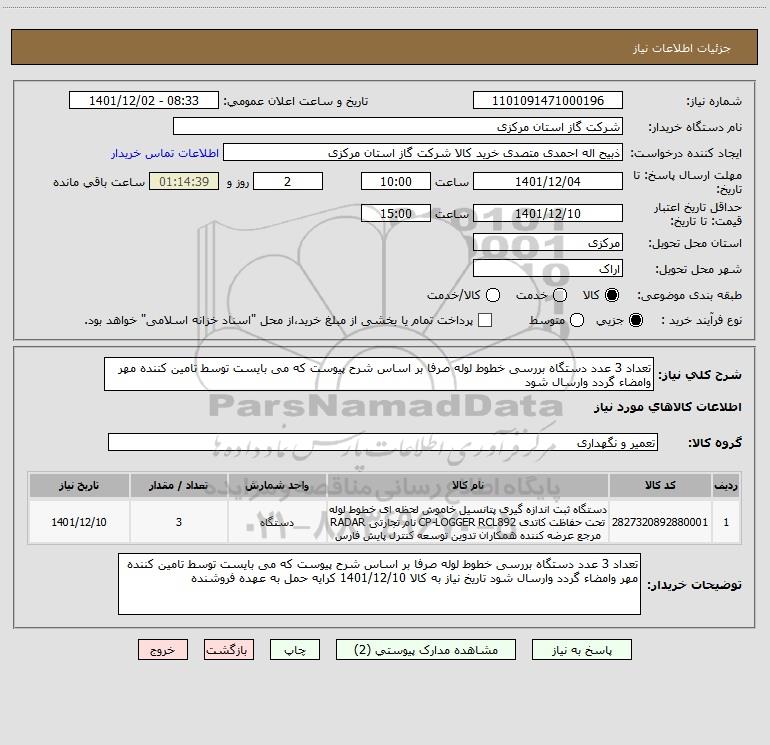Click the گروه کالا field تعمیر و نگهداری

383,442
